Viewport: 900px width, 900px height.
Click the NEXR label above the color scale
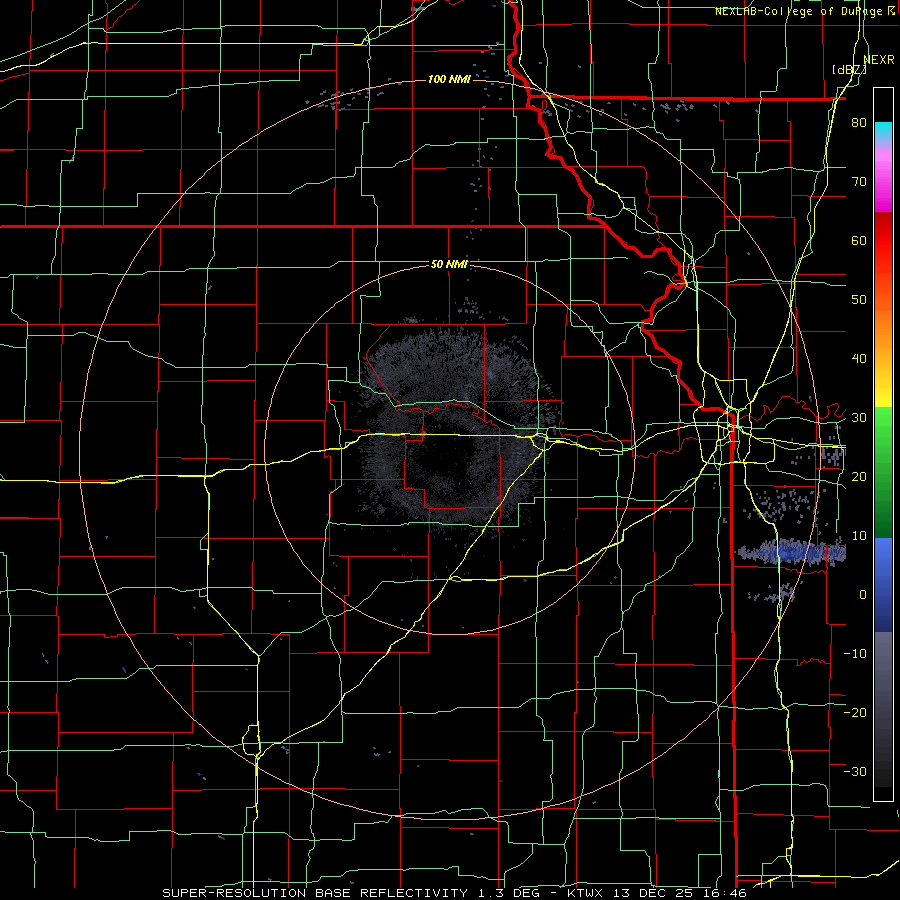coord(879,60)
